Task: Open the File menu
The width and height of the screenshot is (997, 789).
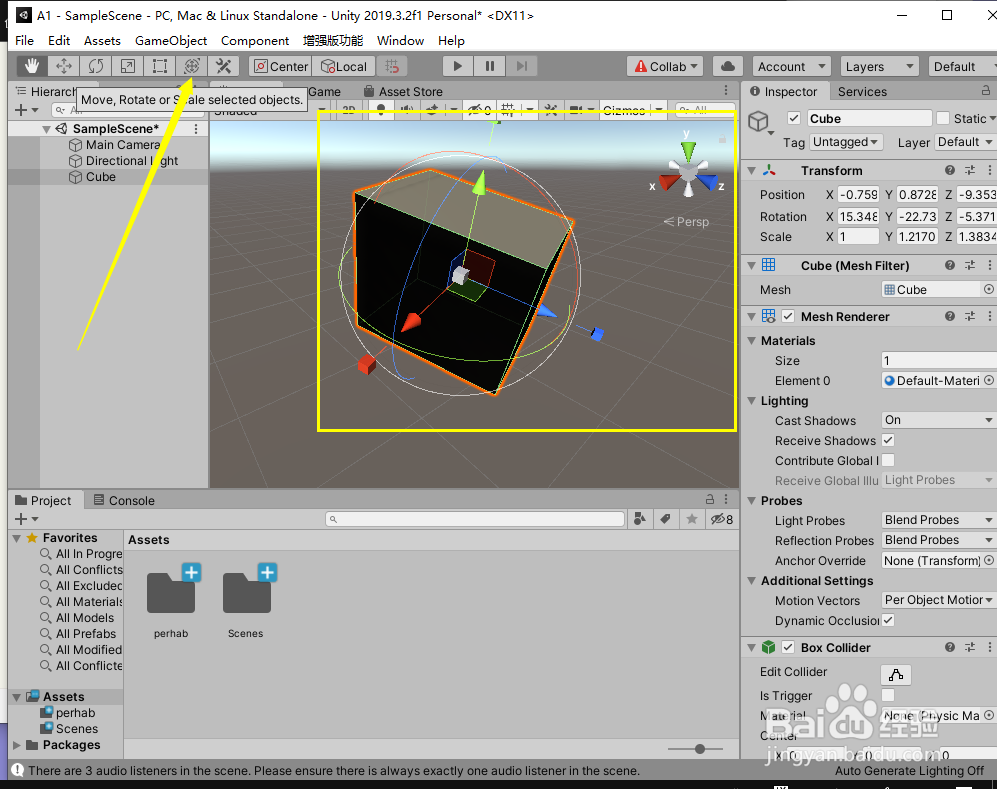Action: [x=24, y=41]
